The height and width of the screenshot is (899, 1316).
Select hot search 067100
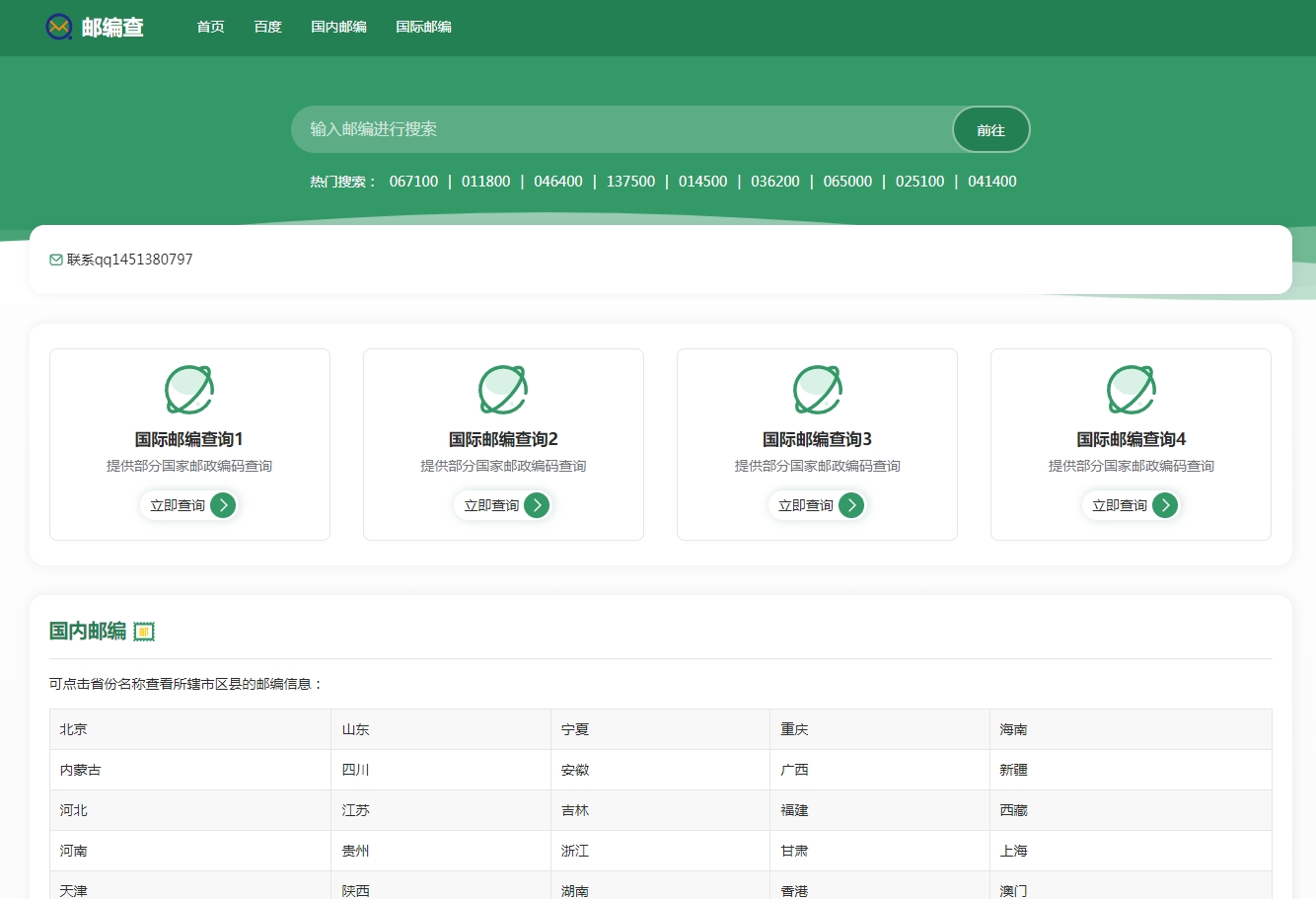(x=413, y=182)
